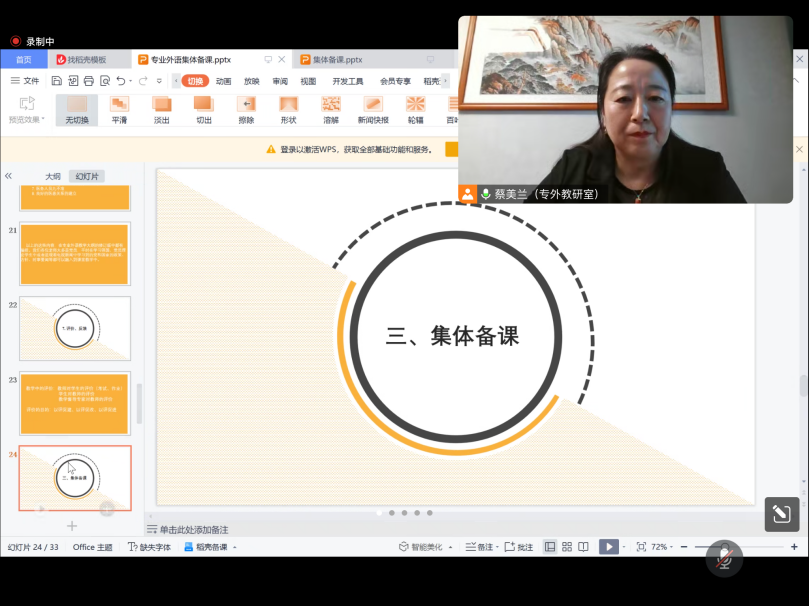
Task: Switch to the 大纲 outline tab
Action: (52, 176)
